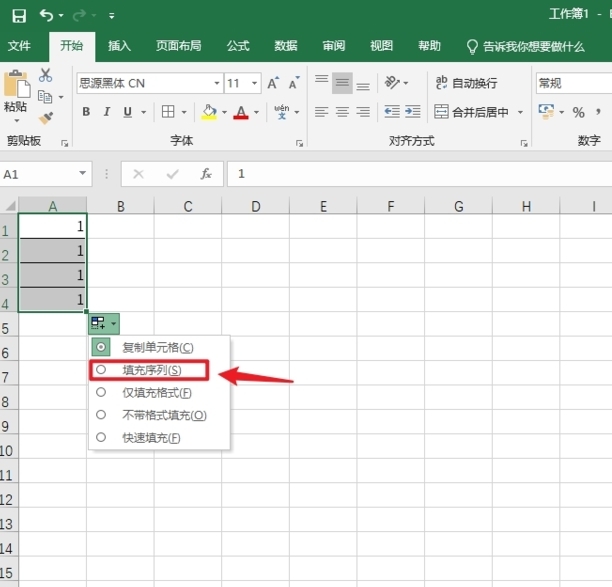Switch to the 帮助 tab
Viewport: 612px width, 587px height.
[429, 46]
